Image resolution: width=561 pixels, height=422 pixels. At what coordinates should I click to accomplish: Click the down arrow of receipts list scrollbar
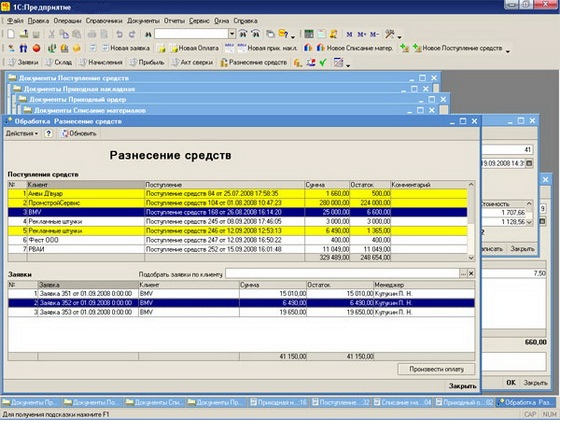click(471, 258)
